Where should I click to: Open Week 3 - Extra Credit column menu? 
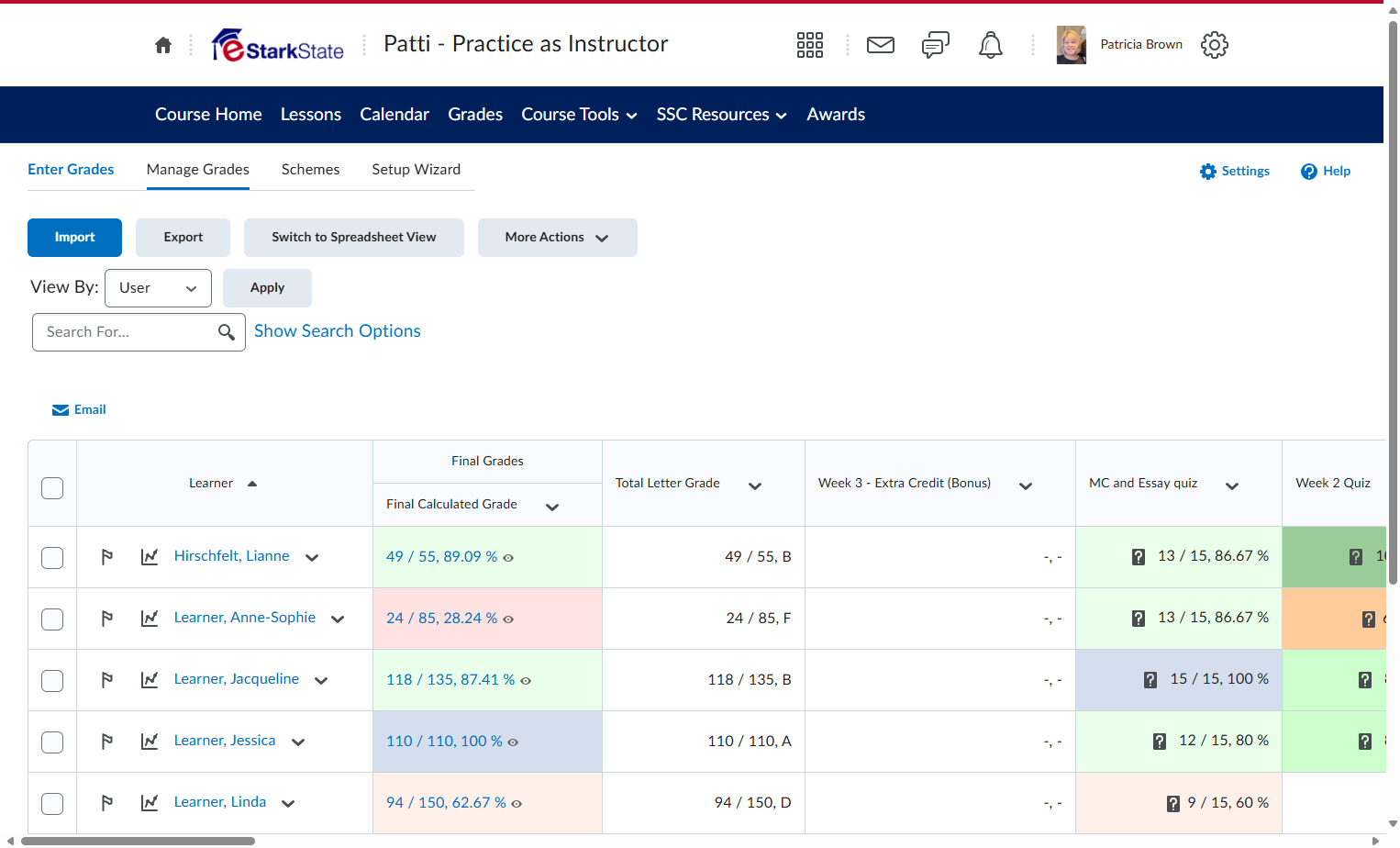pyautogui.click(x=1026, y=485)
